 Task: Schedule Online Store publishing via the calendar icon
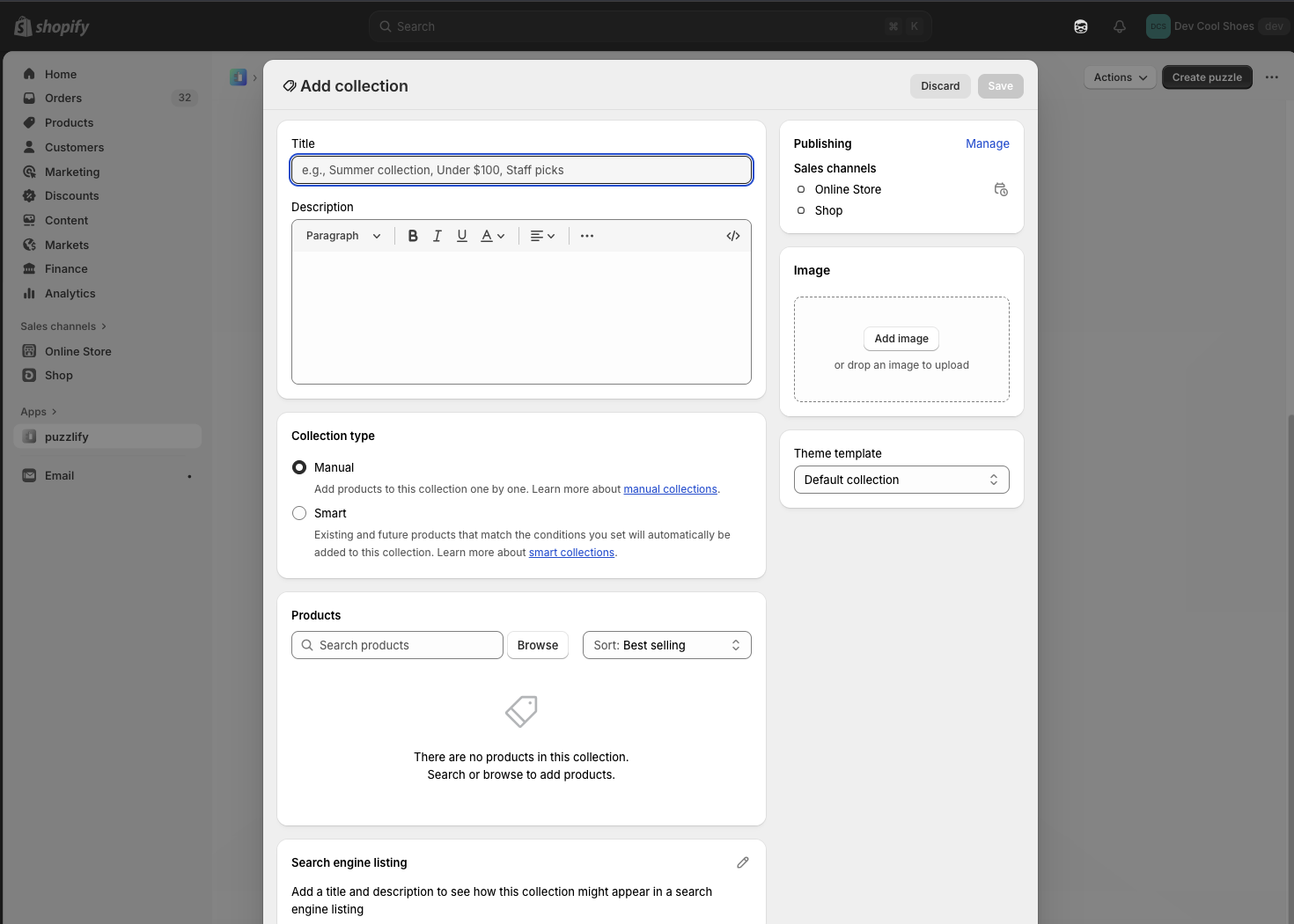pos(1001,189)
